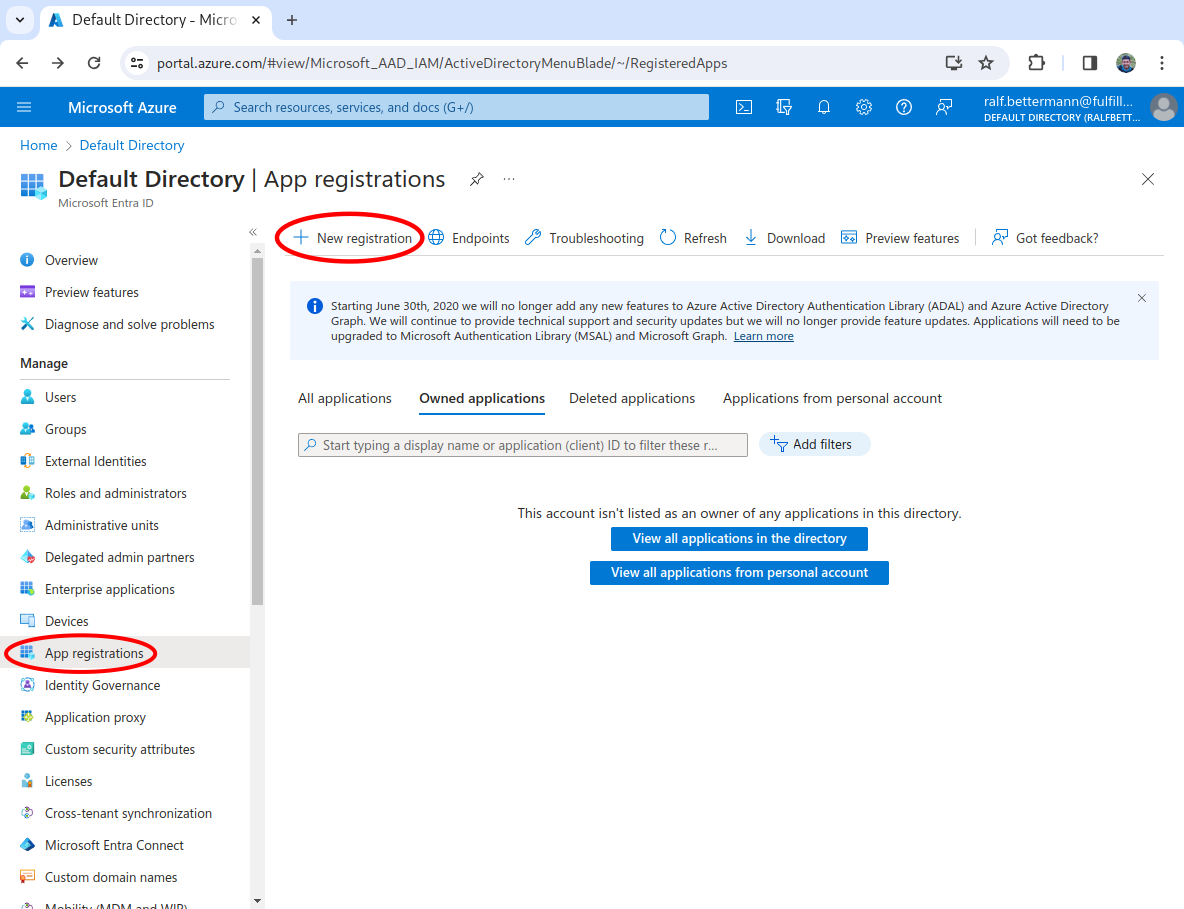The height and width of the screenshot is (909, 1184).
Task: Open Chrome tab search dropdown arrow
Action: tap(19, 20)
